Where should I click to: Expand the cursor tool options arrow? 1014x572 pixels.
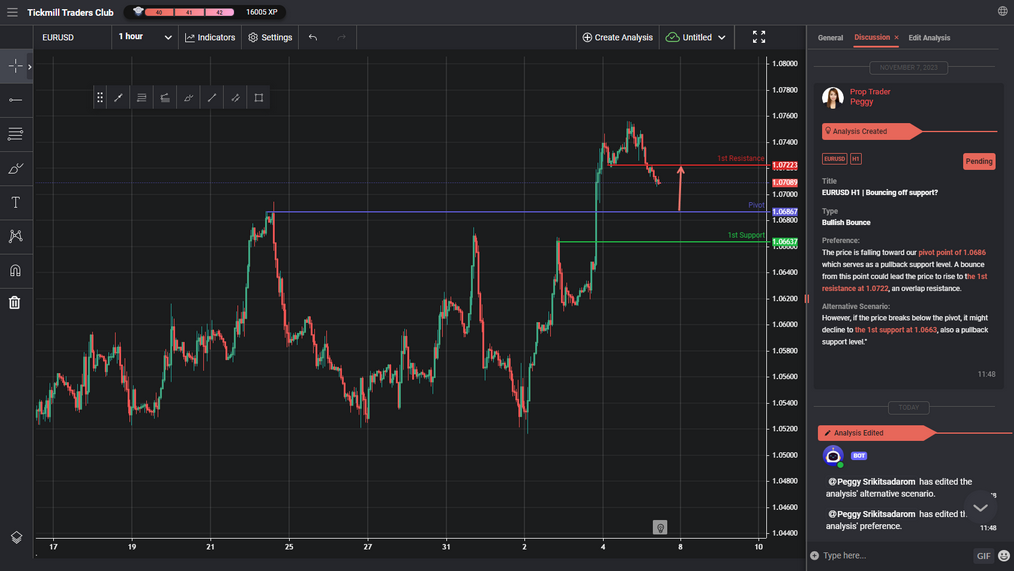(30, 67)
